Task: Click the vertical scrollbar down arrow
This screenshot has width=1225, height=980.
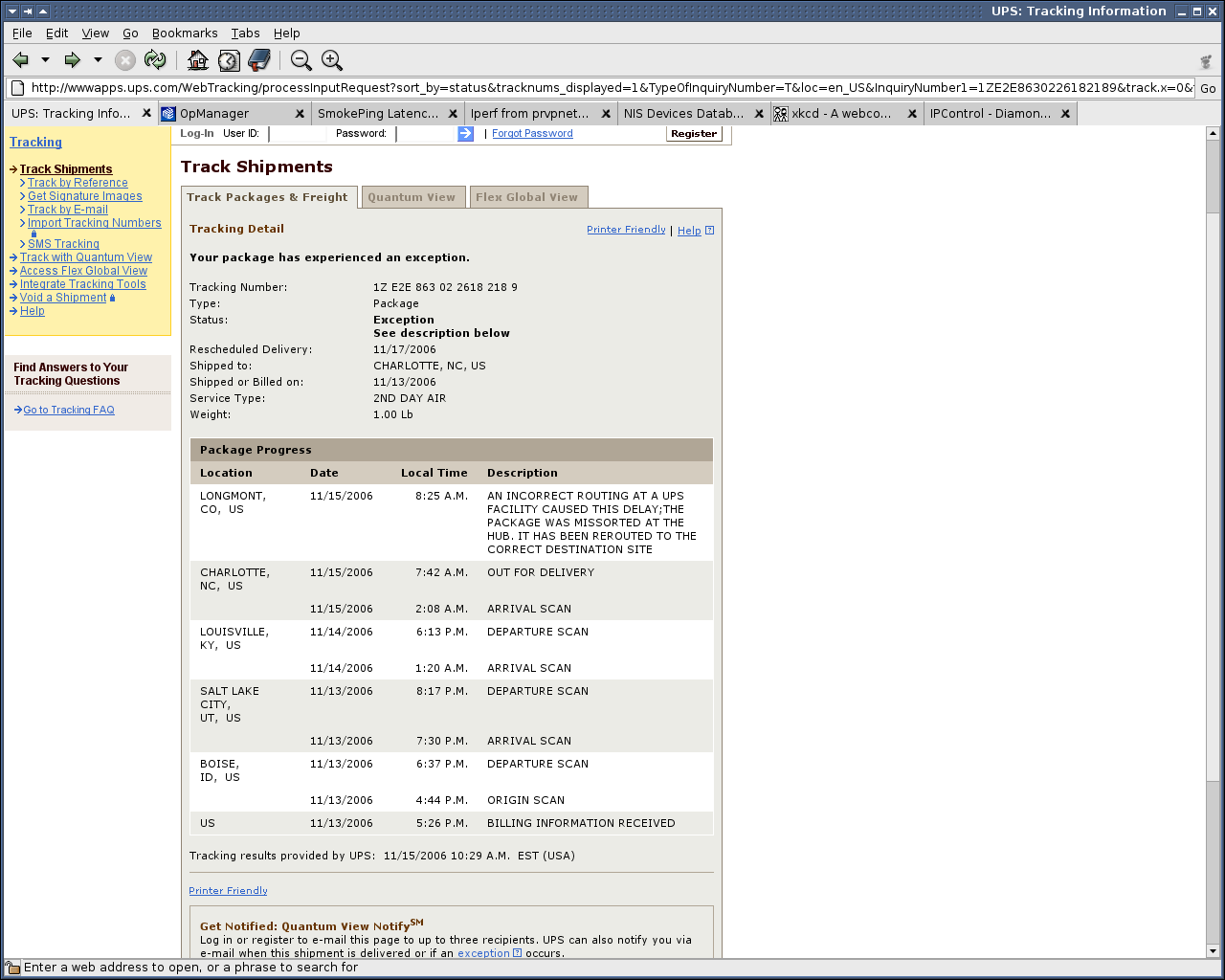Action: pyautogui.click(x=1214, y=951)
